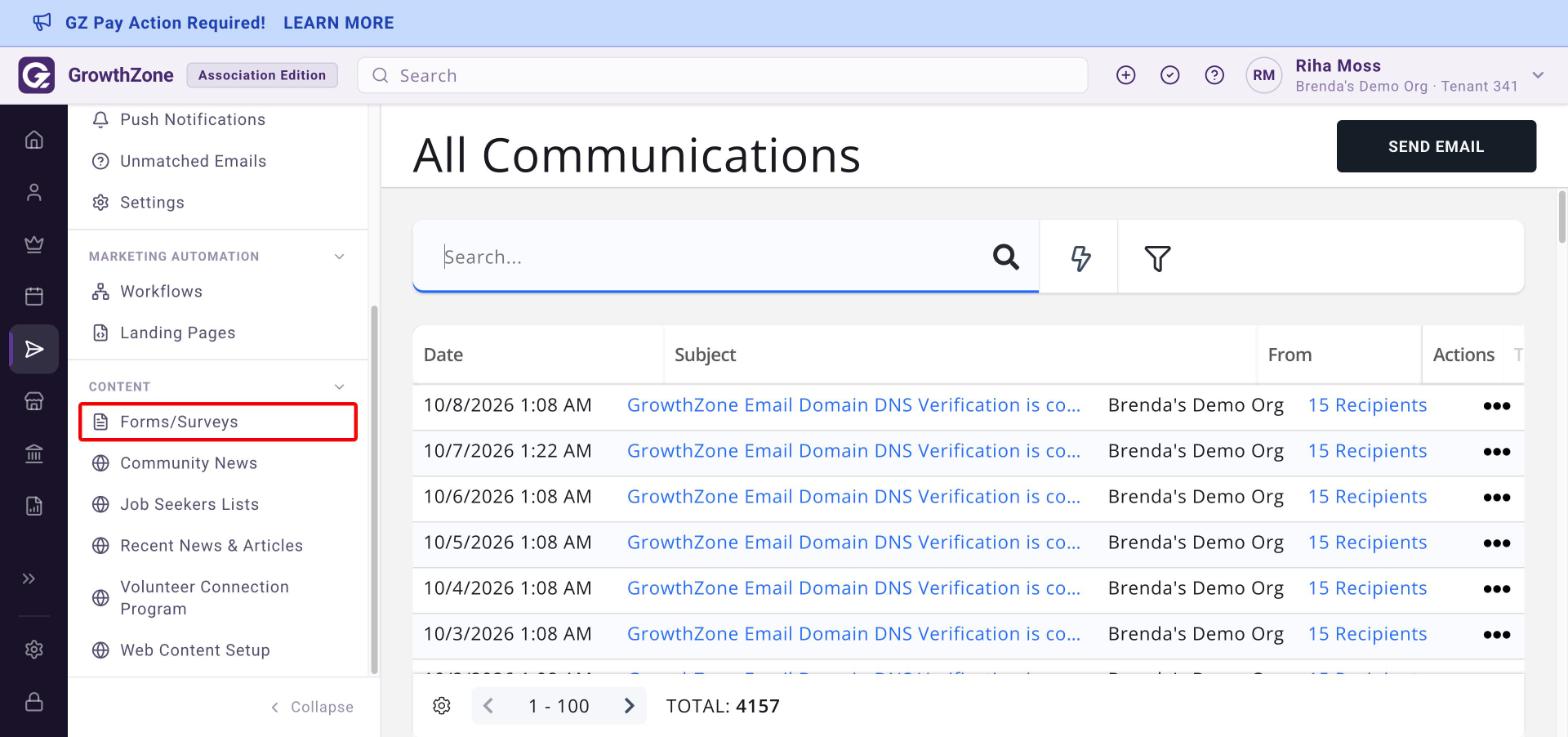
Task: Select the paper plane communications icon
Action: tap(34, 349)
